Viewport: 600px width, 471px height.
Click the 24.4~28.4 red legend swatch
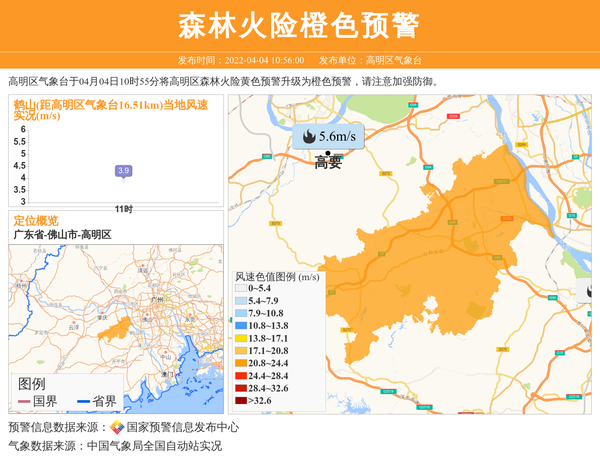[x=241, y=376]
